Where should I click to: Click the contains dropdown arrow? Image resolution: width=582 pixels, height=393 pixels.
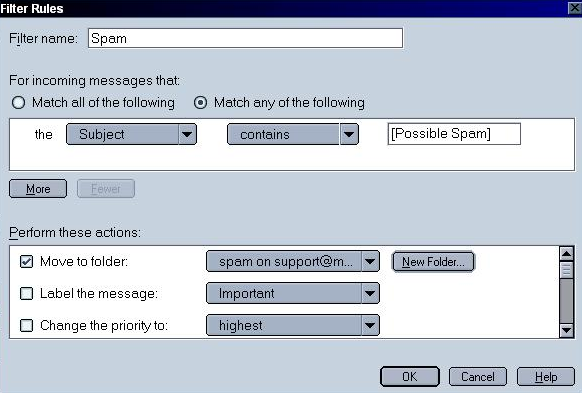pos(349,134)
